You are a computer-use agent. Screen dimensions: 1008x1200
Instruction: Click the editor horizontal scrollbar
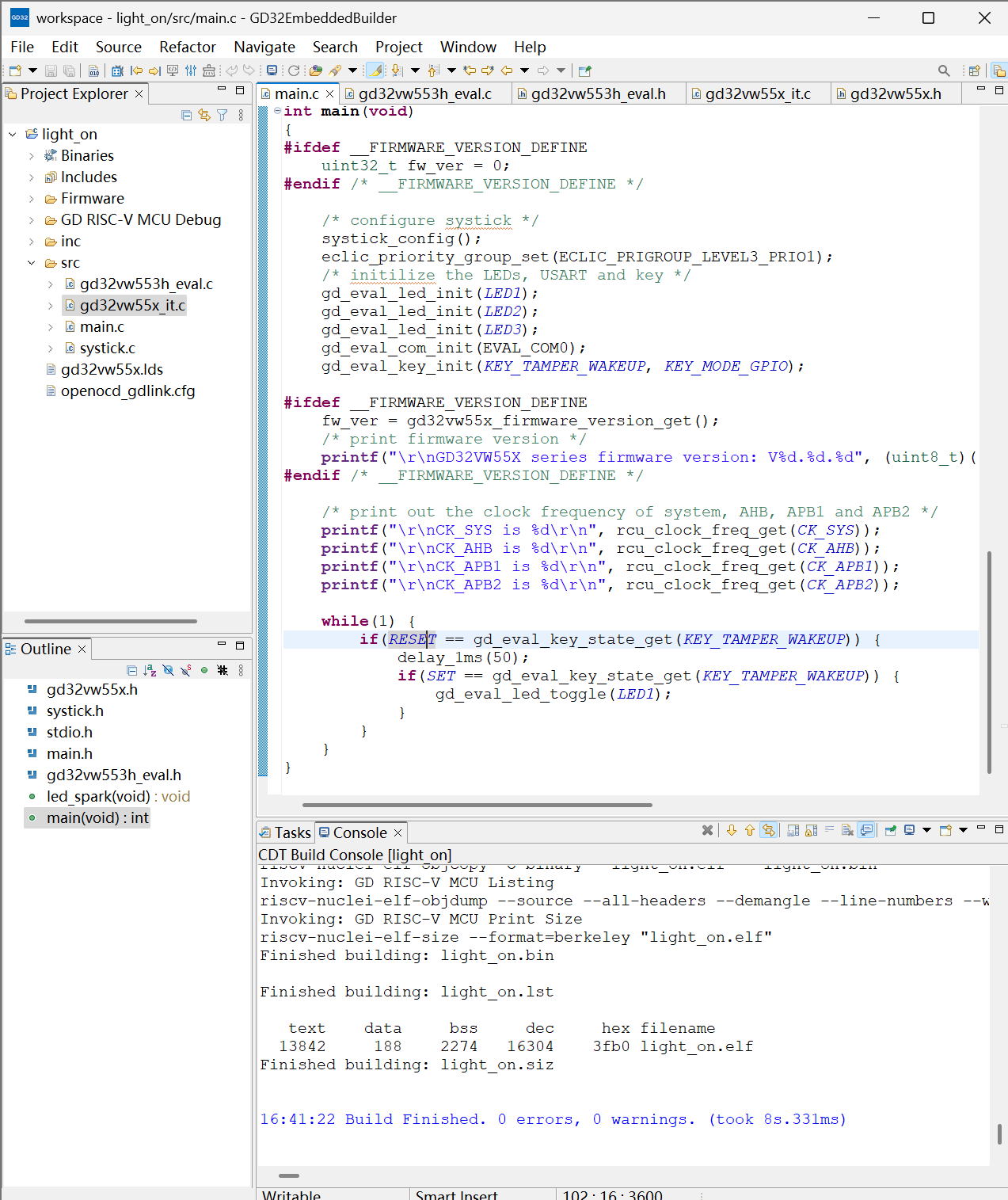pos(477,805)
